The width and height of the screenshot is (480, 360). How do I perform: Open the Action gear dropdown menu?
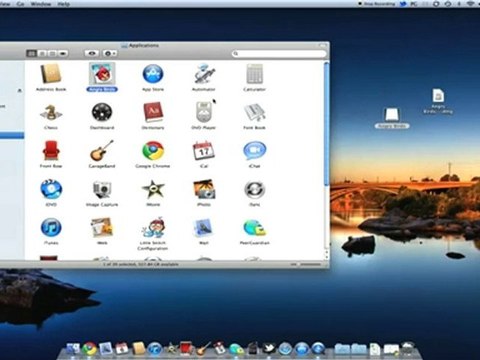click(110, 53)
